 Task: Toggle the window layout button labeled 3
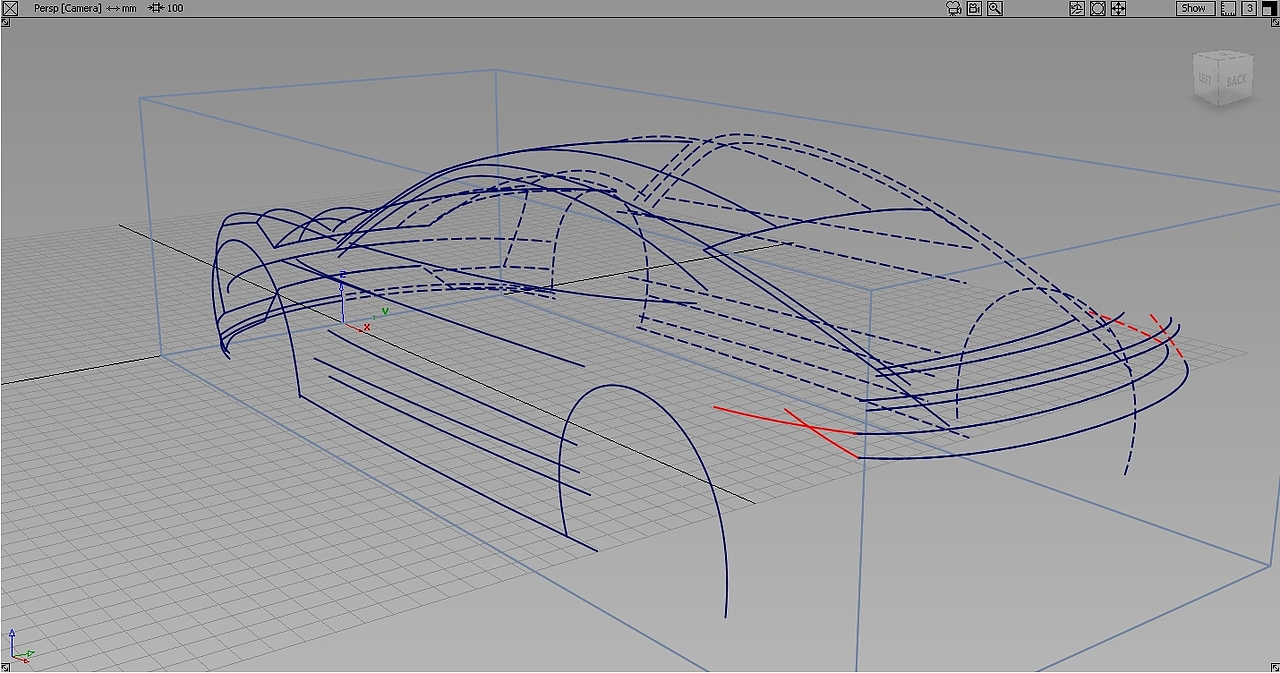[x=1249, y=8]
